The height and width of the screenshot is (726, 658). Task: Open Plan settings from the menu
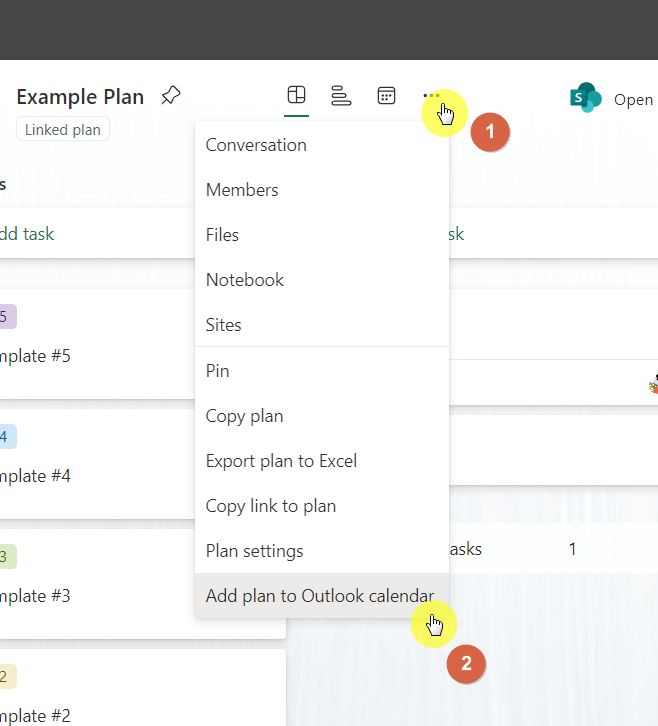coord(322,551)
